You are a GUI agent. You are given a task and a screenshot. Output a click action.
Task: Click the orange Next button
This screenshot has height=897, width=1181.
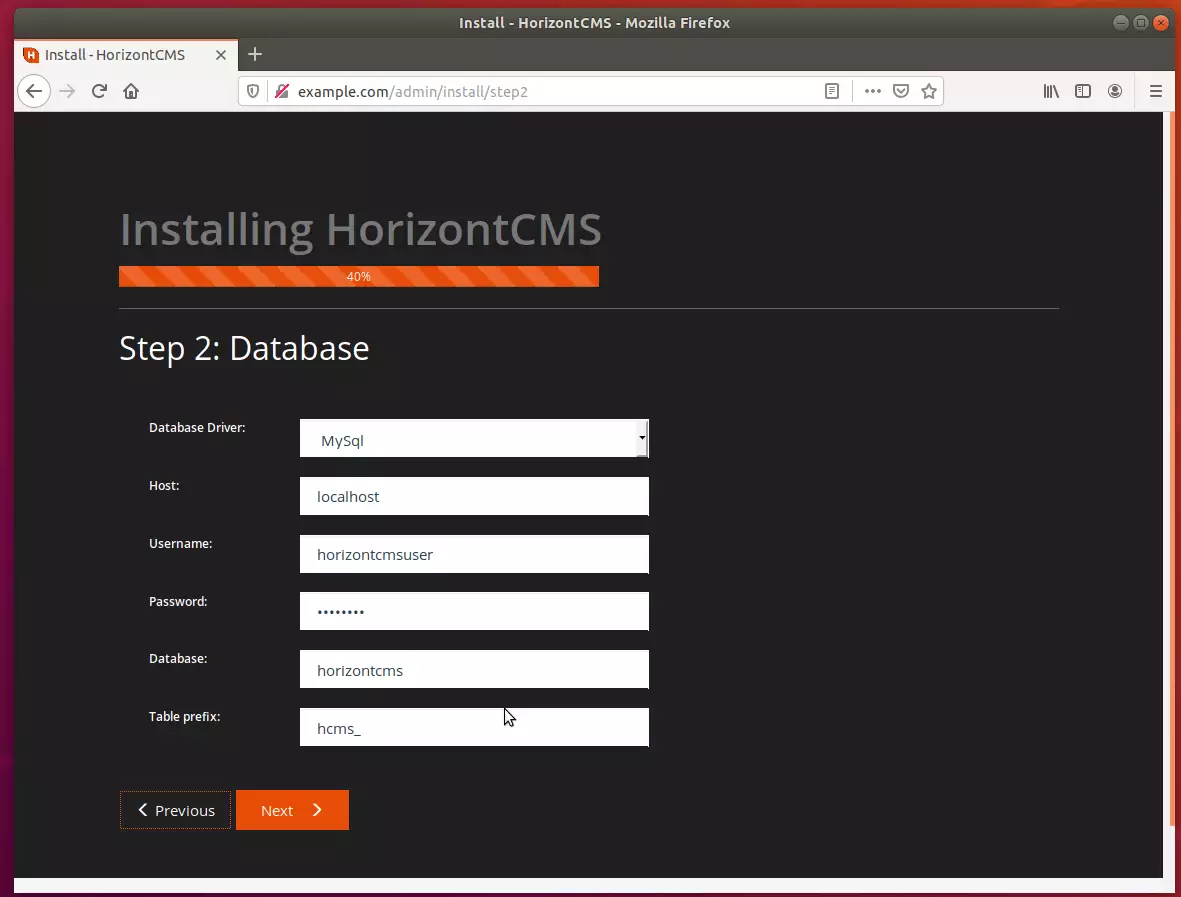292,810
